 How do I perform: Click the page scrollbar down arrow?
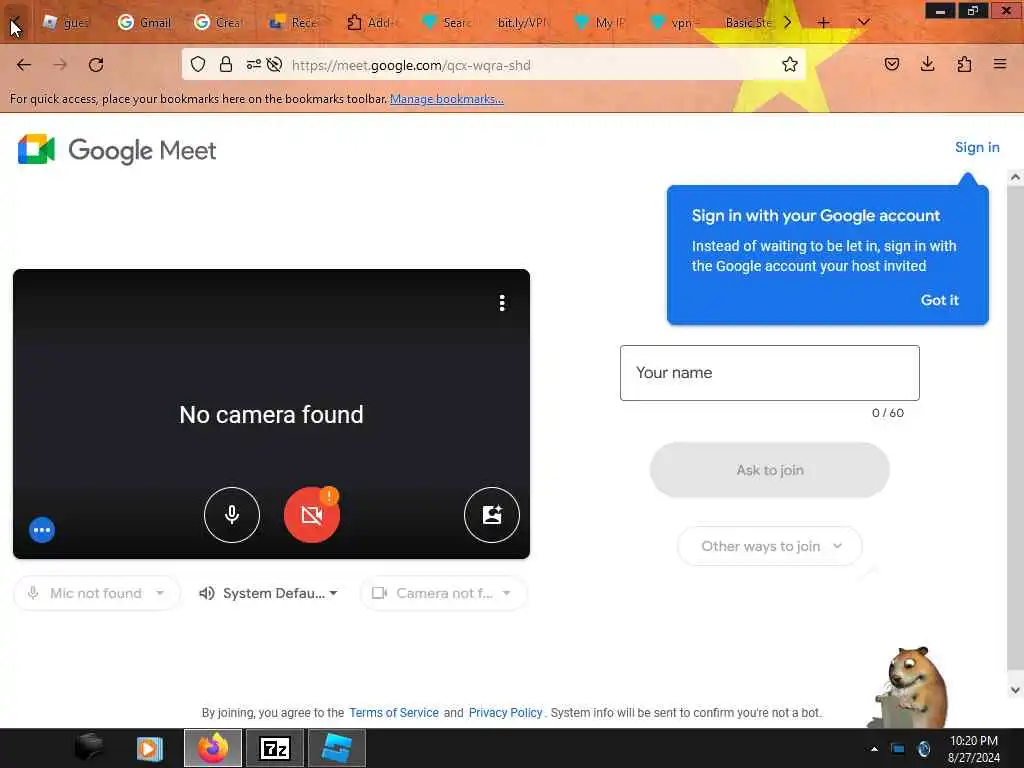tap(1015, 690)
